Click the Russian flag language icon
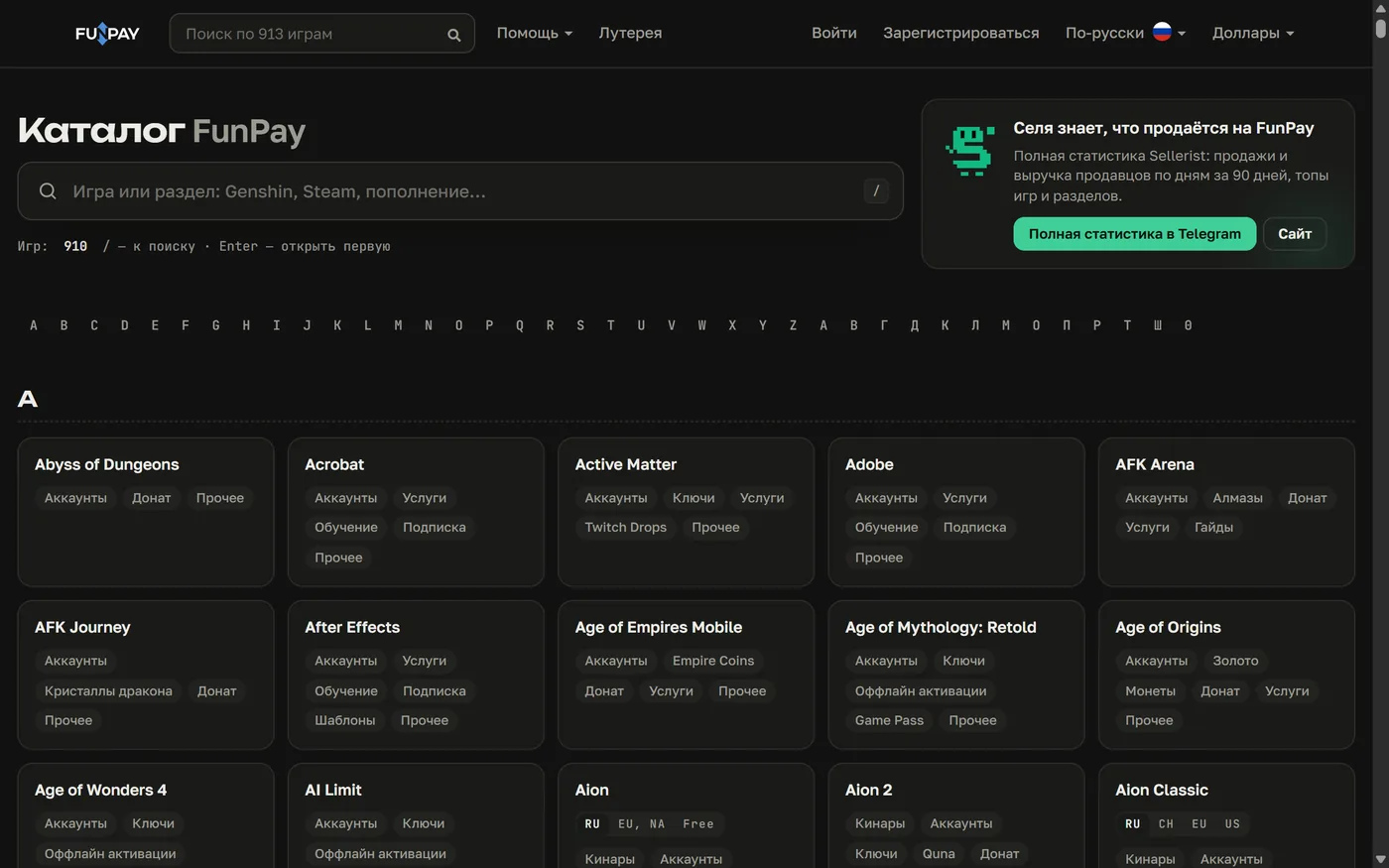Screen dimensions: 1389x868 (x=1162, y=32)
